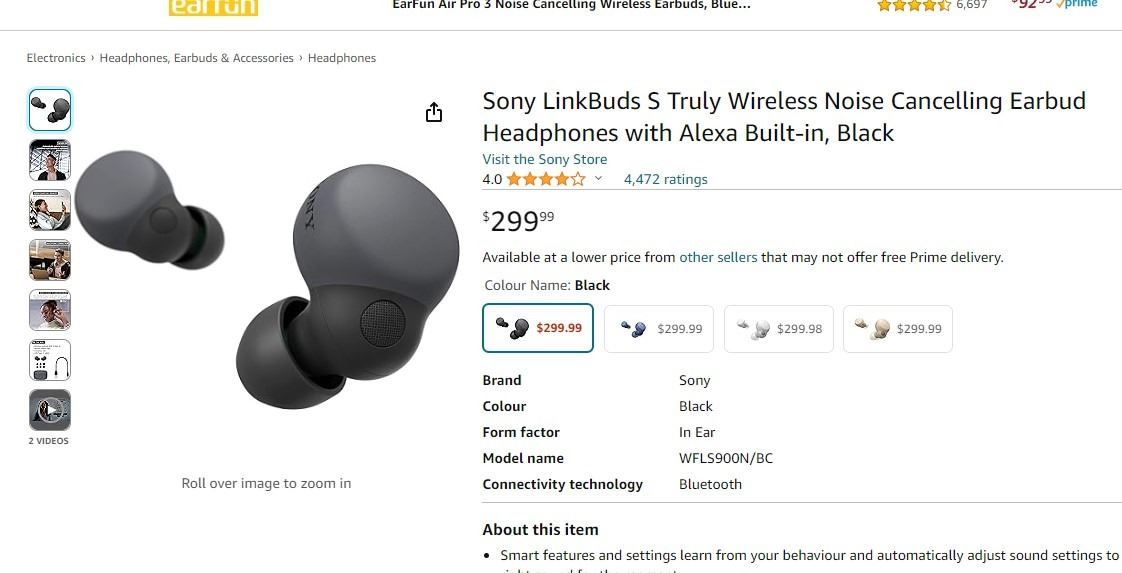Click the EarFun logo in the top banner

(214, 7)
